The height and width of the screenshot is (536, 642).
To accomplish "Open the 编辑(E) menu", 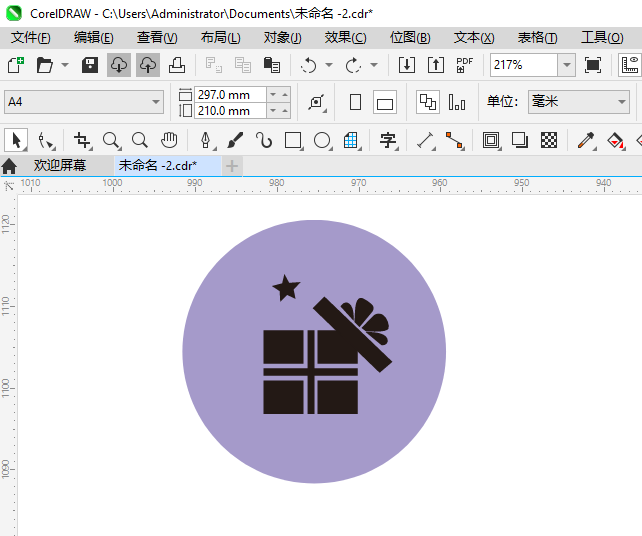I will (x=94, y=38).
